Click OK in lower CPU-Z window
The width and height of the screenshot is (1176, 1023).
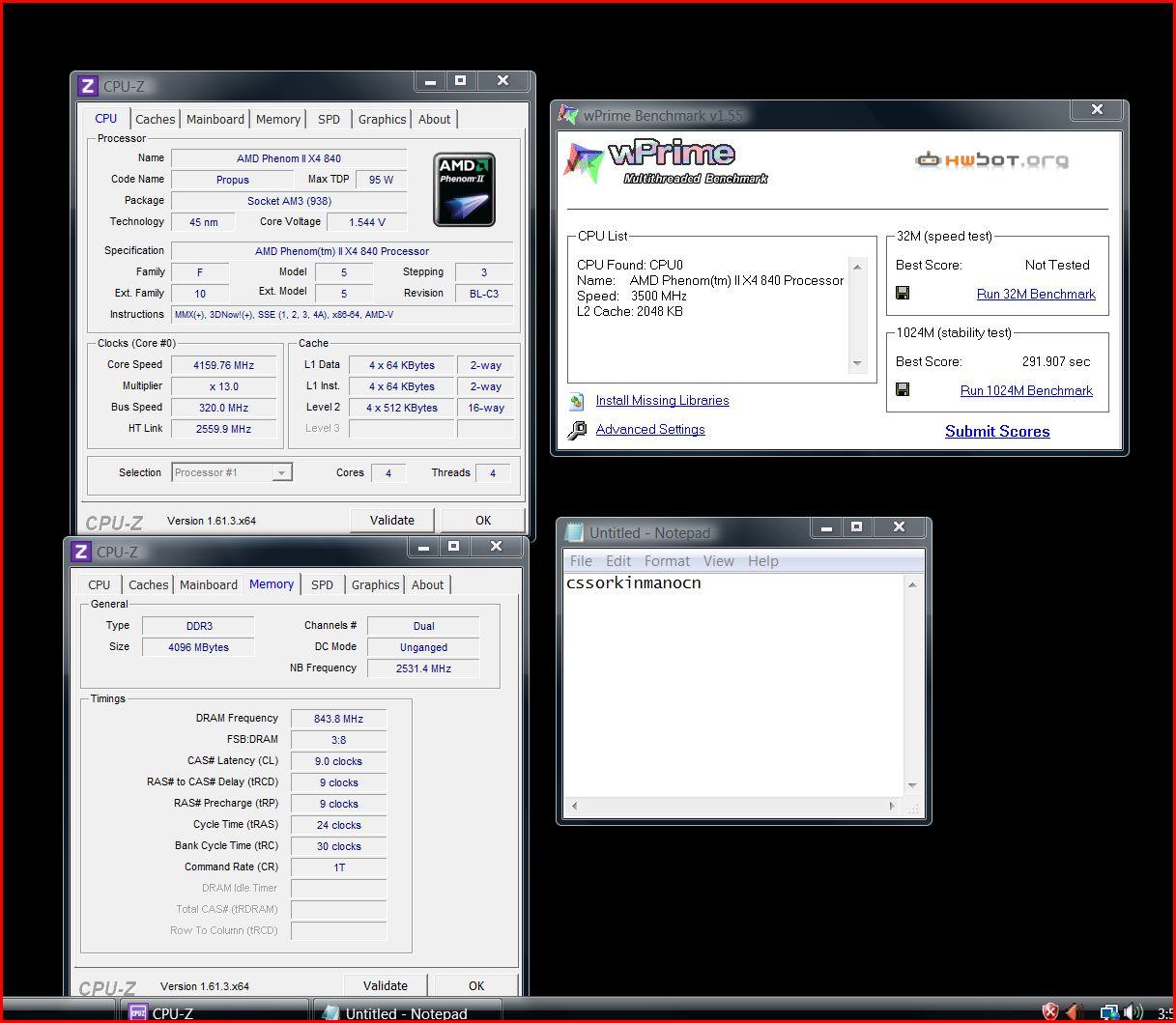[x=476, y=985]
